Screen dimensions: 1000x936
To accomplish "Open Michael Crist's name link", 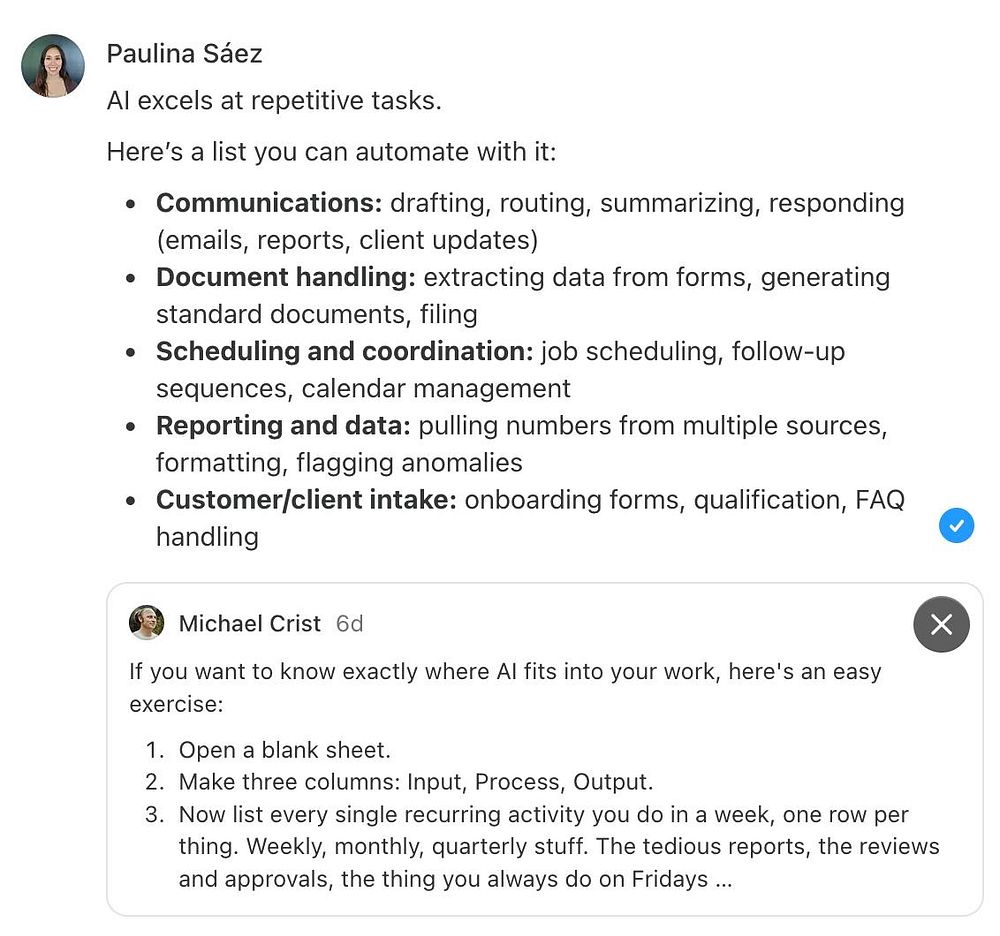I will tap(249, 624).
